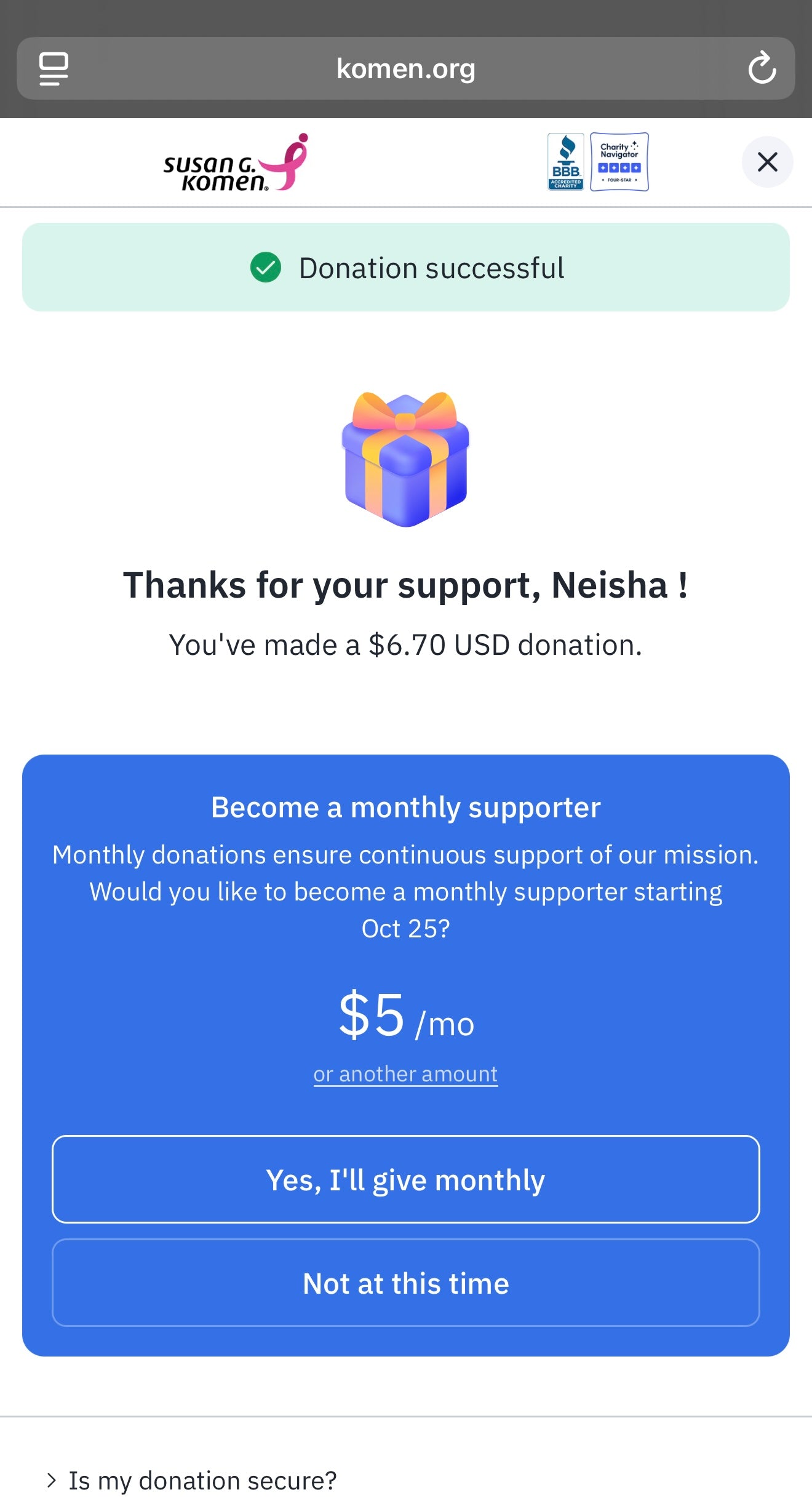The width and height of the screenshot is (812, 1503).
Task: Tap the komen.org address bar
Action: tap(405, 68)
